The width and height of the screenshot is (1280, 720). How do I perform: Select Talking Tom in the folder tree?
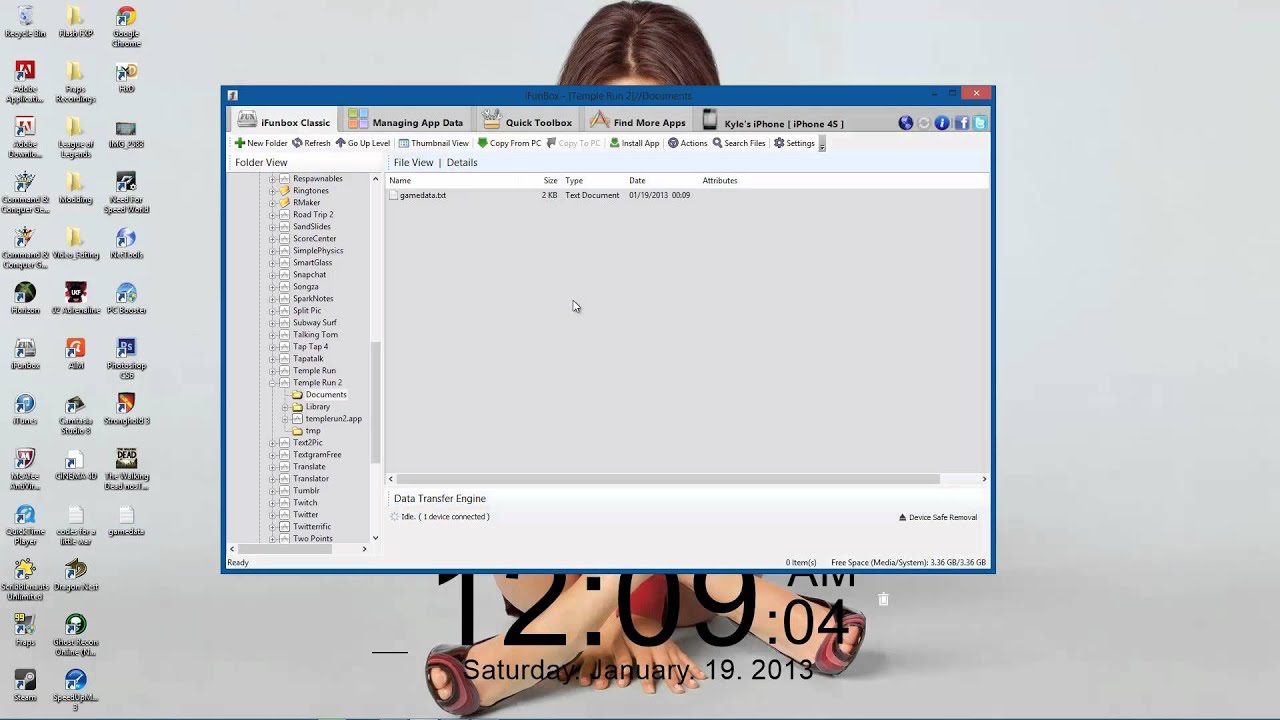(315, 335)
